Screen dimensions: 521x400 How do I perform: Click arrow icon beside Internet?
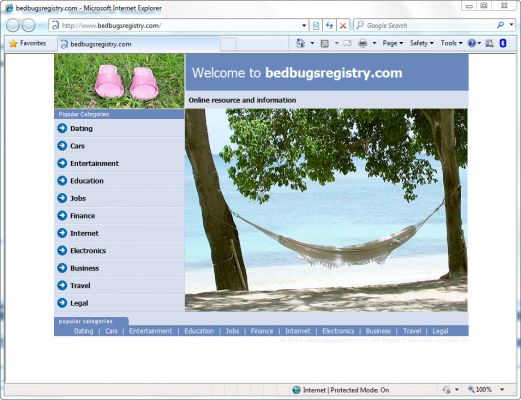click(x=62, y=233)
